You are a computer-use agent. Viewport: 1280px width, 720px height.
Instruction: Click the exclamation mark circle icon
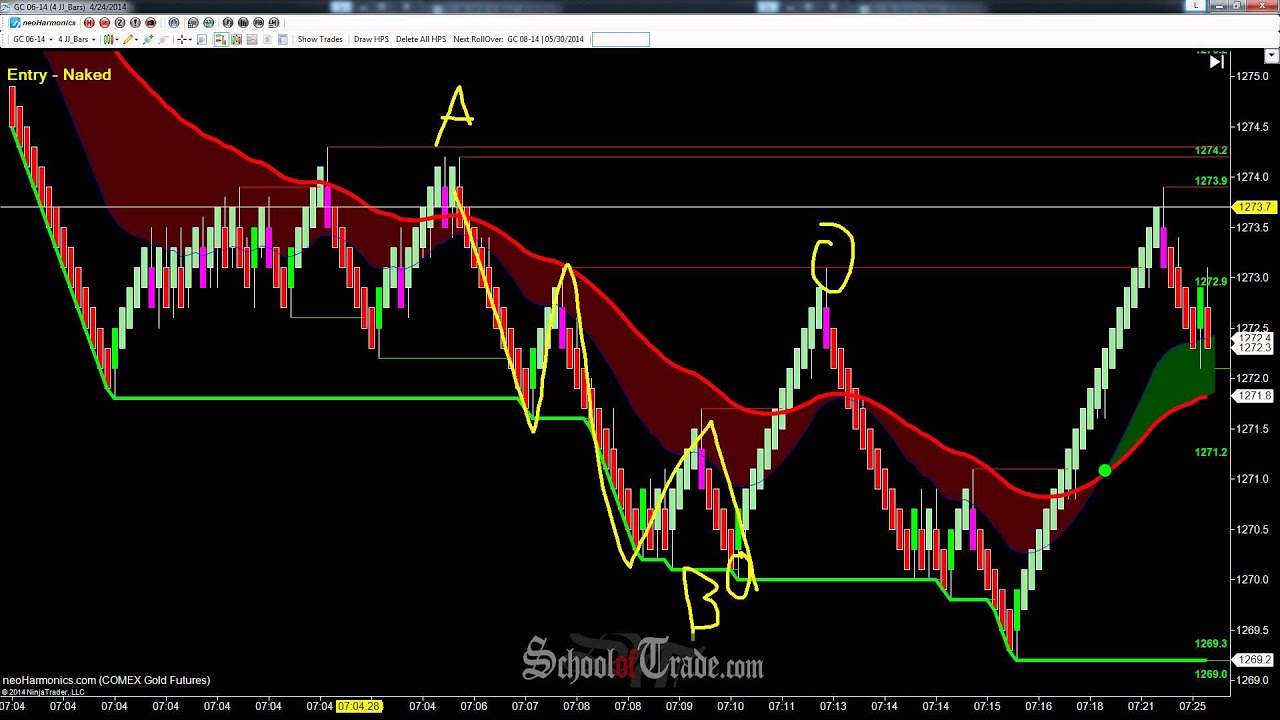(x=135, y=23)
